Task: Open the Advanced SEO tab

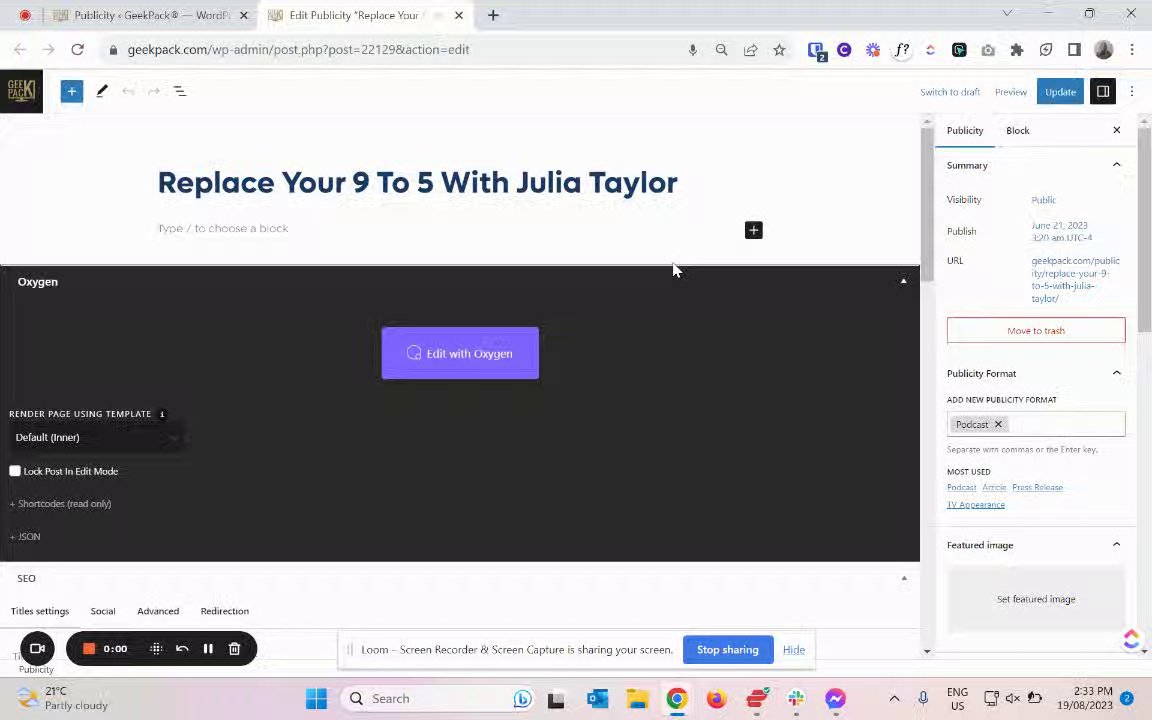Action: [x=158, y=611]
